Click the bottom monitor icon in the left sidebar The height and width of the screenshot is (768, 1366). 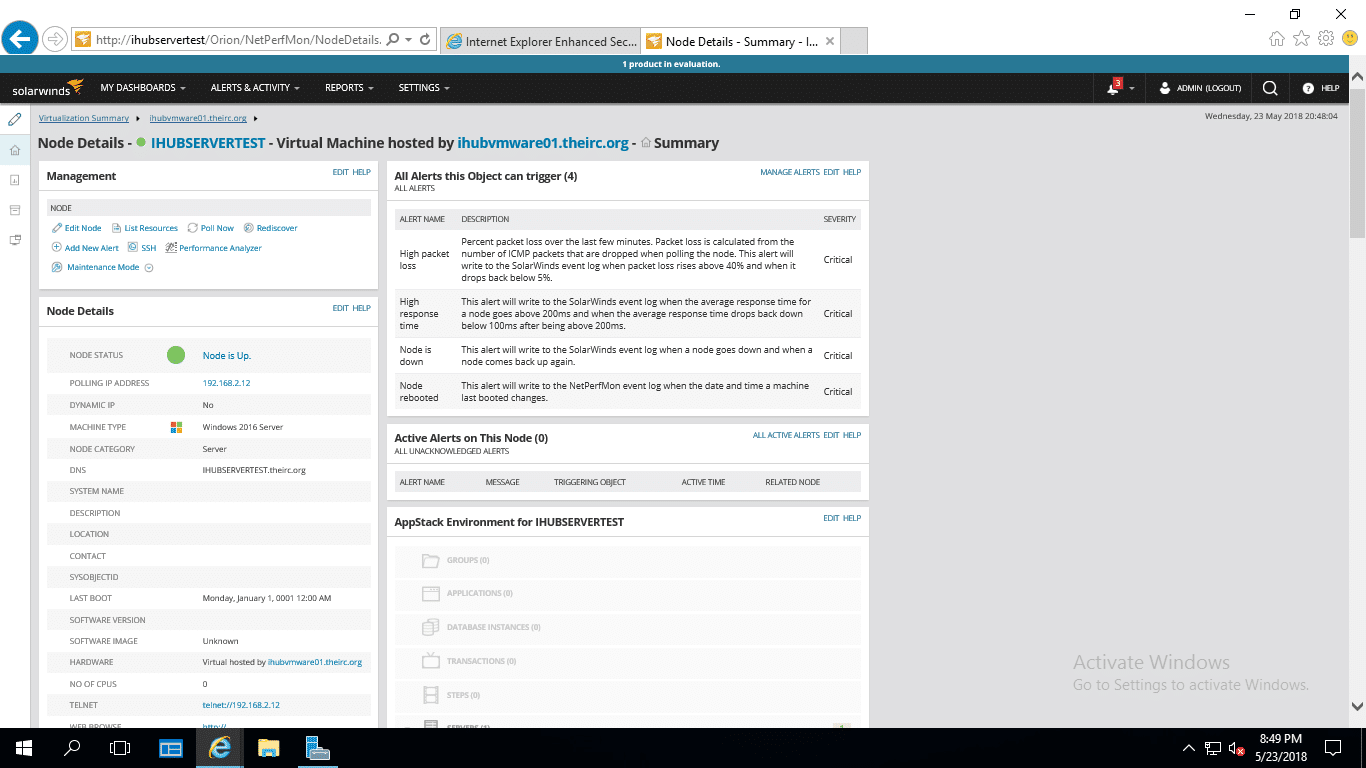(x=14, y=240)
